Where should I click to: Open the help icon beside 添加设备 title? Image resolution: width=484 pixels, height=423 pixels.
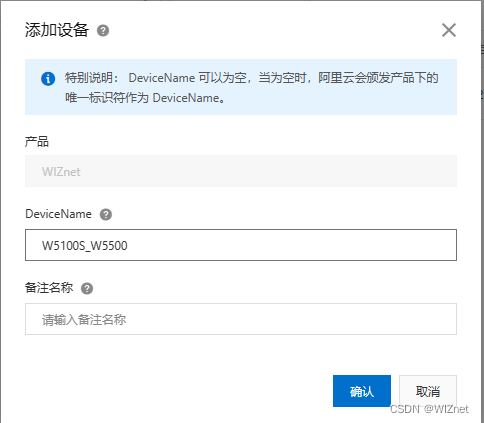point(103,31)
